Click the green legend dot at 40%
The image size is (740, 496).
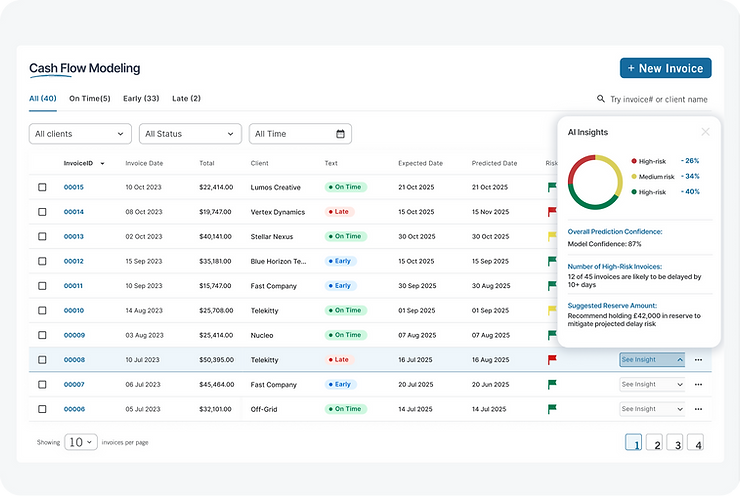point(634,192)
